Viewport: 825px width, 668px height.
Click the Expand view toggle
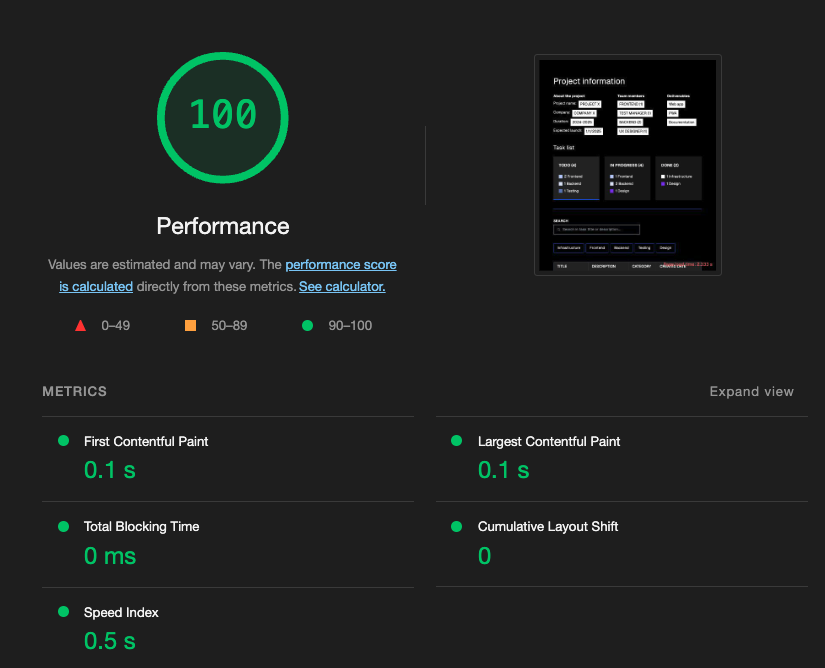click(751, 391)
